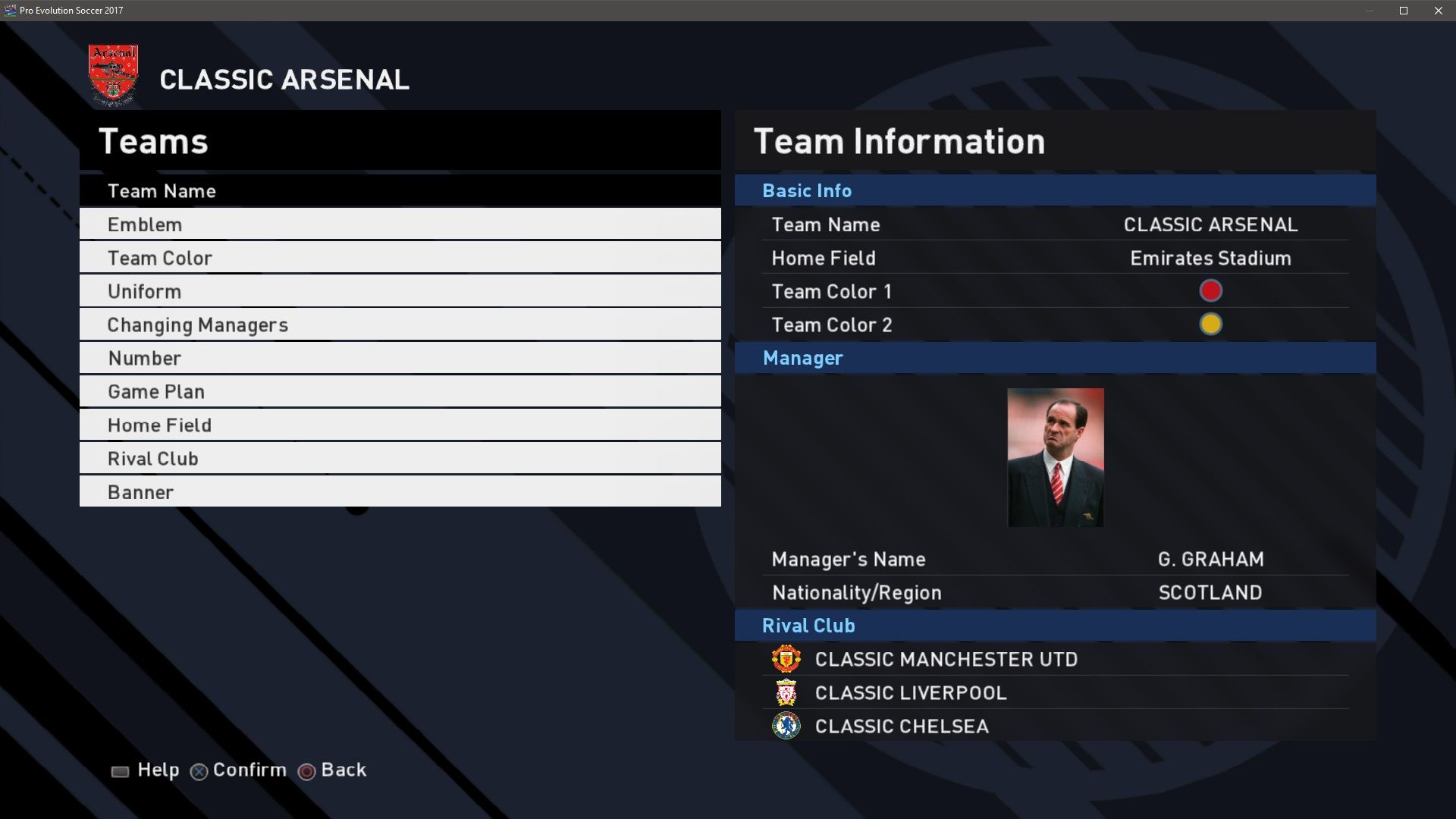Click the manager portrait photo

pyautogui.click(x=1055, y=457)
